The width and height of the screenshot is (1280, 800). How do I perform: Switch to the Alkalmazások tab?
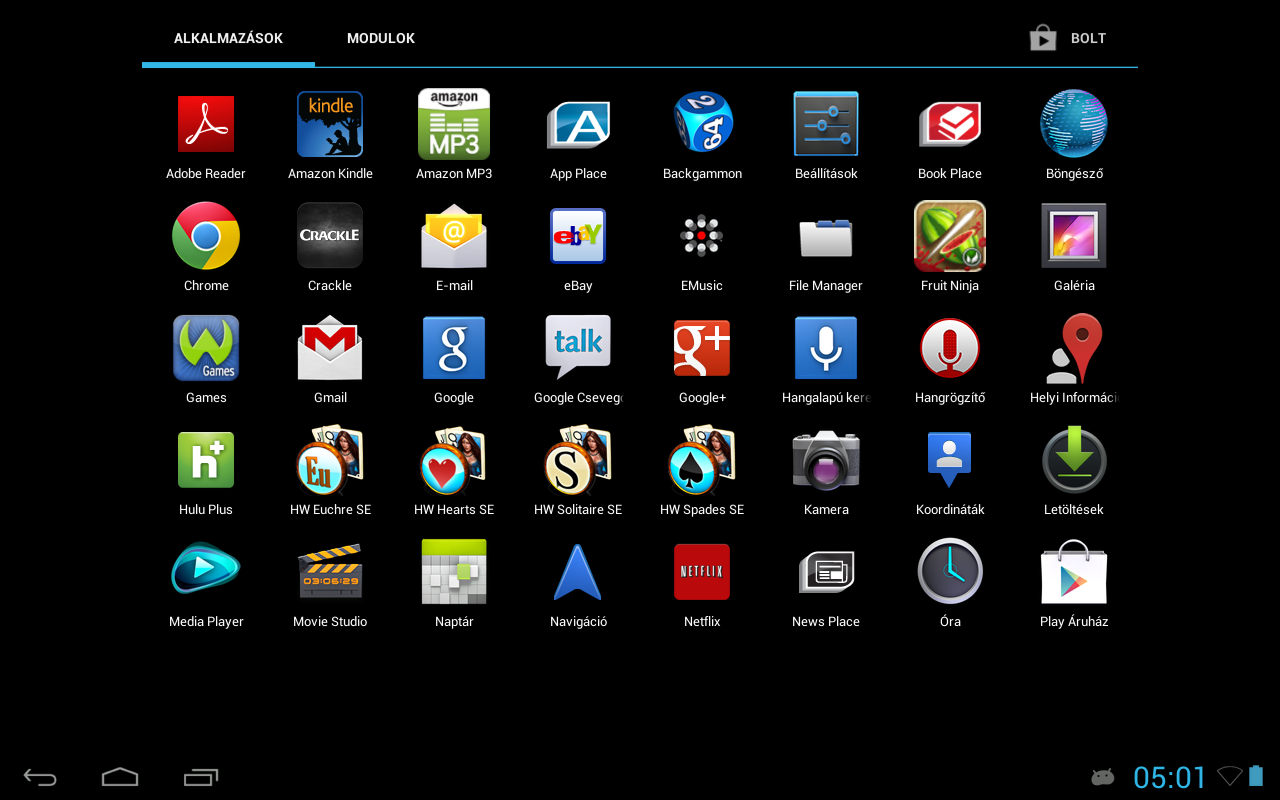[228, 38]
